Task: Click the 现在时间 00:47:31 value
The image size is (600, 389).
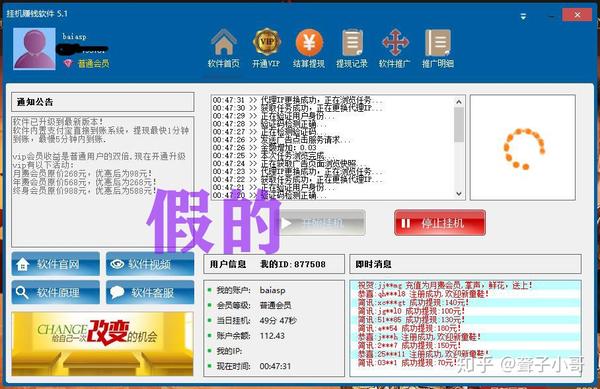Action: pyautogui.click(x=275, y=366)
